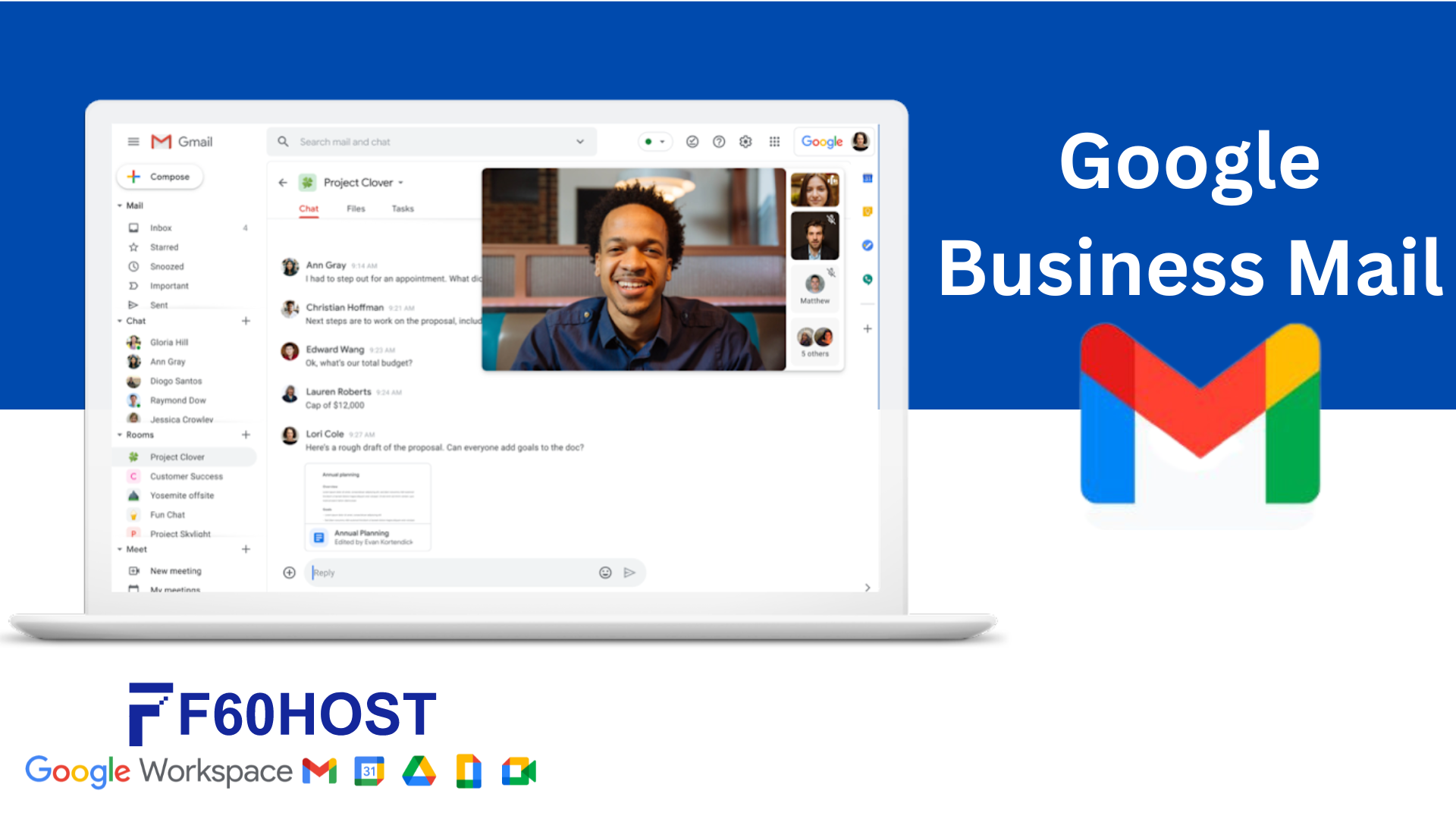Viewport: 1456px width, 819px height.
Task: Collapse the Mail section
Action: click(120, 206)
